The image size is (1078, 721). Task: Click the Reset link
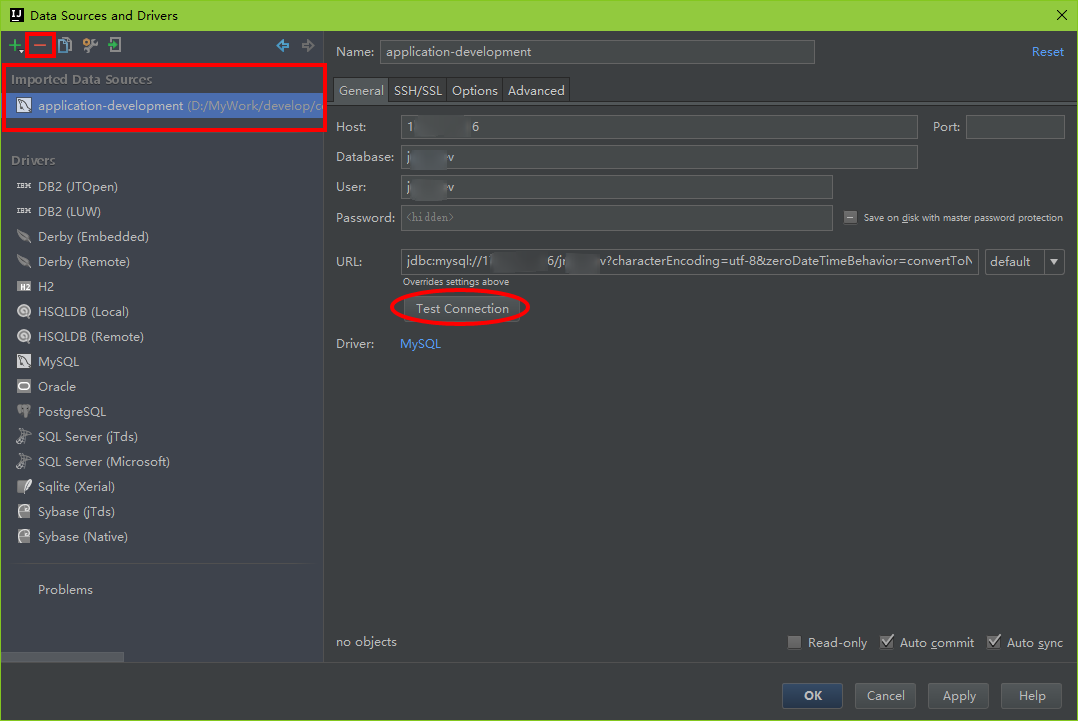click(x=1047, y=52)
